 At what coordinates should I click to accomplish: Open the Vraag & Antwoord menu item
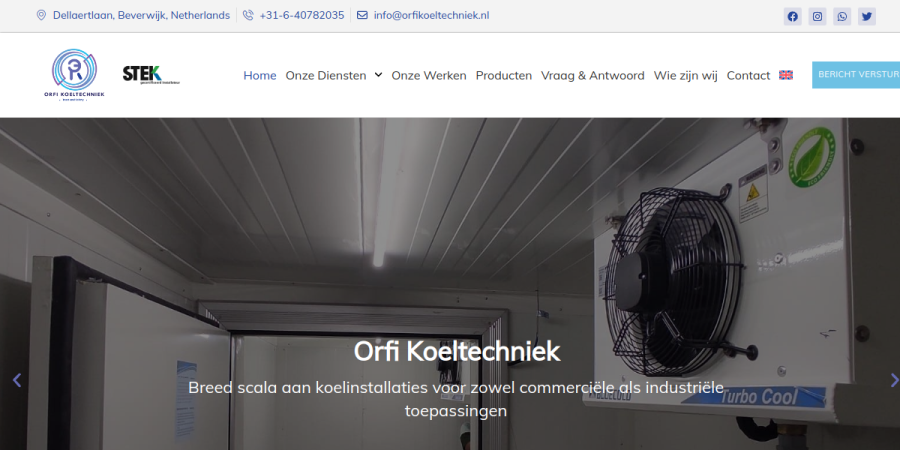pos(593,75)
